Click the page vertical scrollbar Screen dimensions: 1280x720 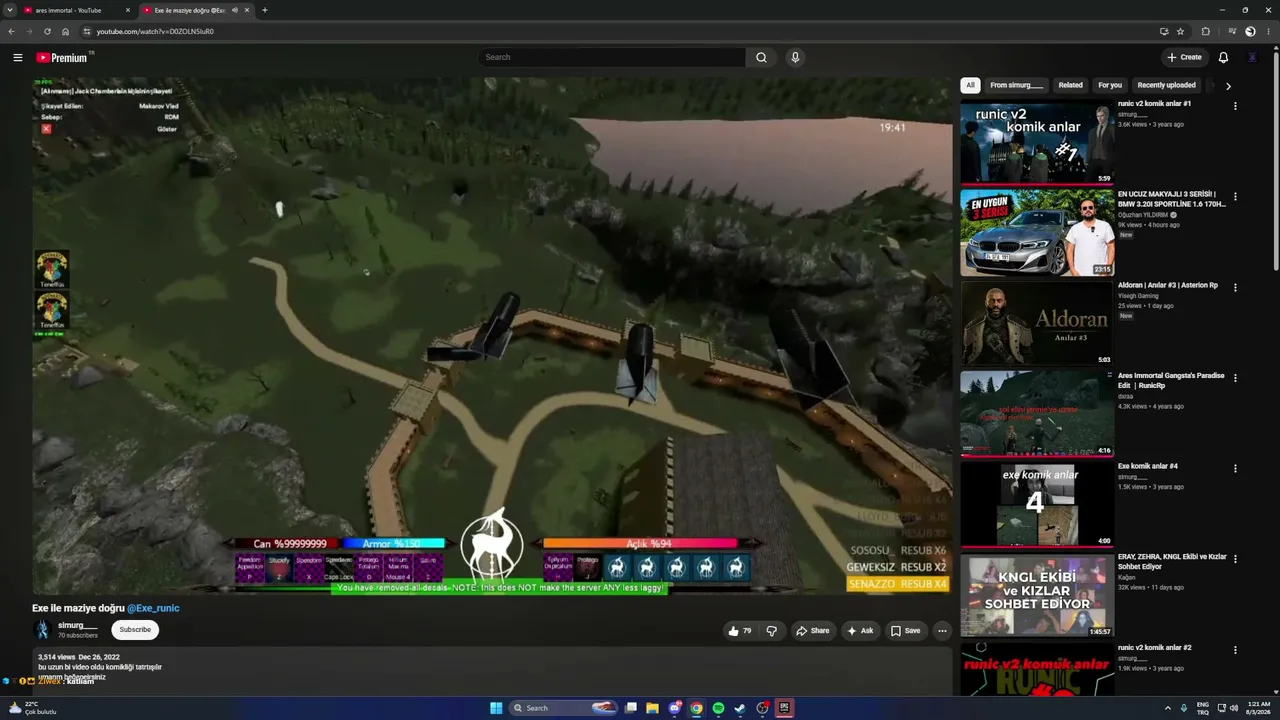click(1276, 160)
